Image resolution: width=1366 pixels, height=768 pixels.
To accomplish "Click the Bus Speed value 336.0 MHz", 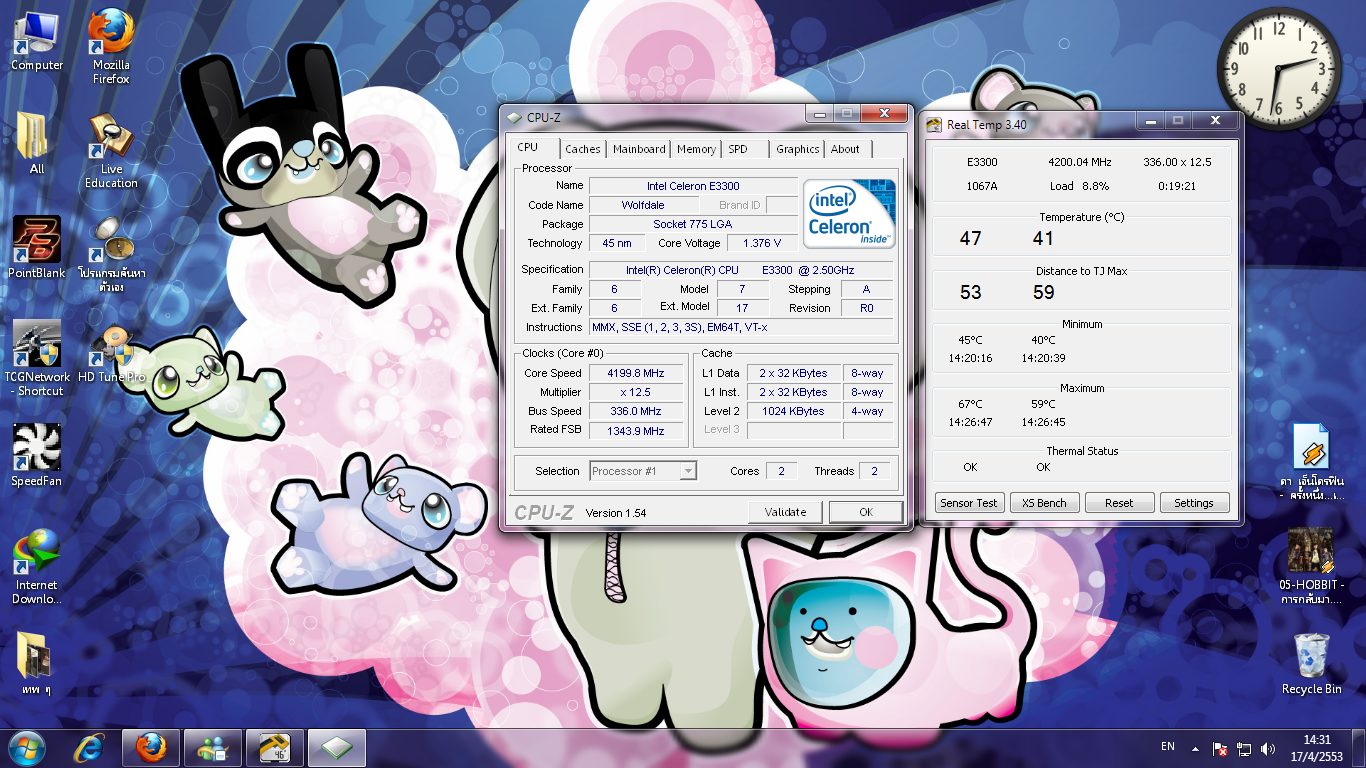I will click(636, 411).
